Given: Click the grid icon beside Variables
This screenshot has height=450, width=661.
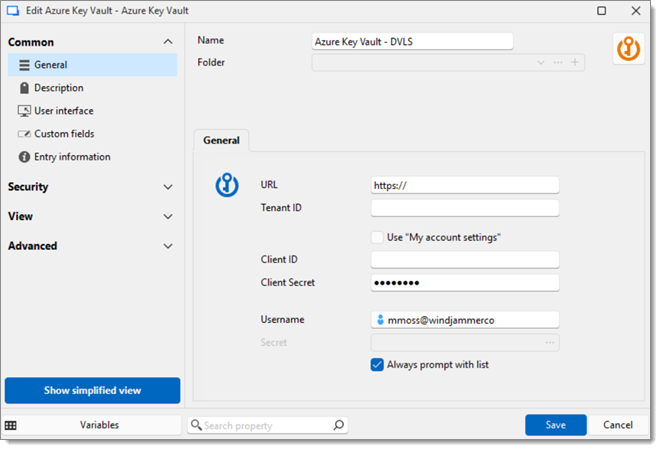Looking at the screenshot, I should 11,426.
